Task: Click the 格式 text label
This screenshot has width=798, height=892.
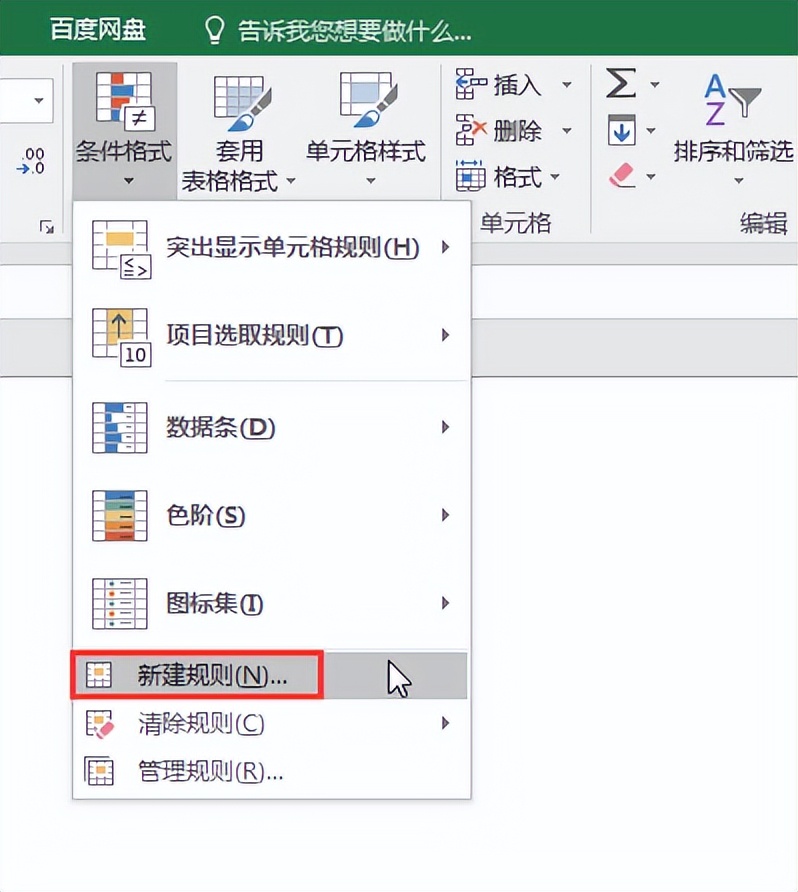Action: pos(516,177)
